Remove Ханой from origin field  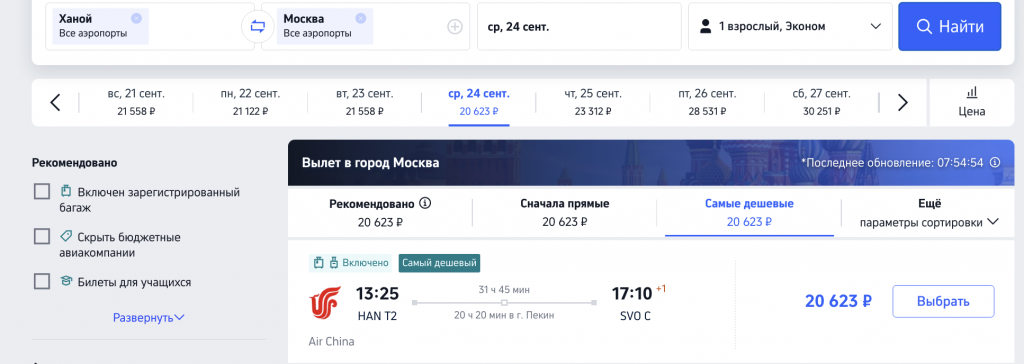coord(136,18)
